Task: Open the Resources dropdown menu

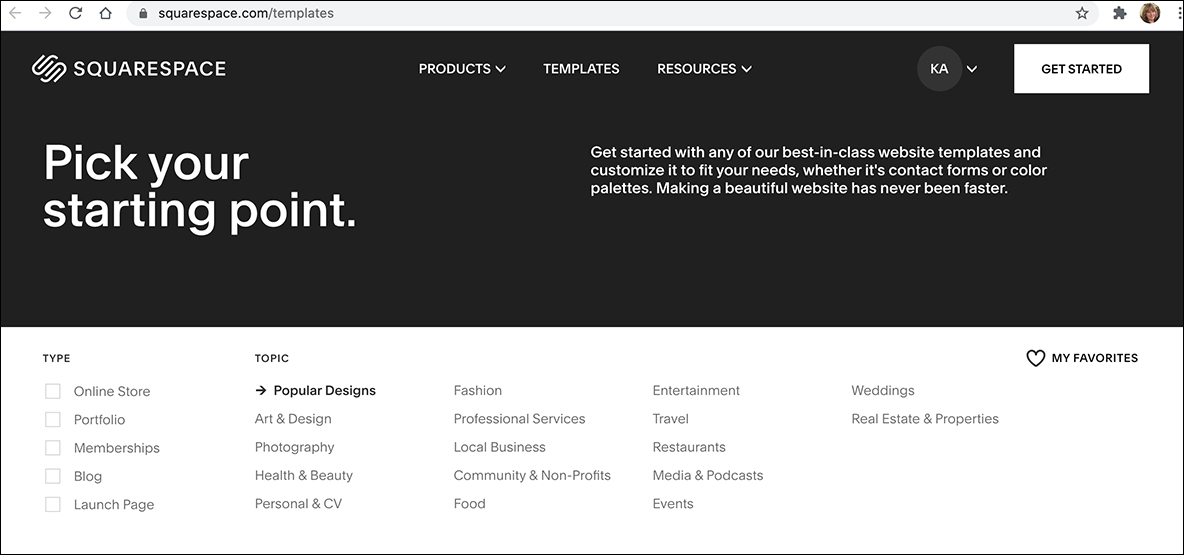Action: 703,69
